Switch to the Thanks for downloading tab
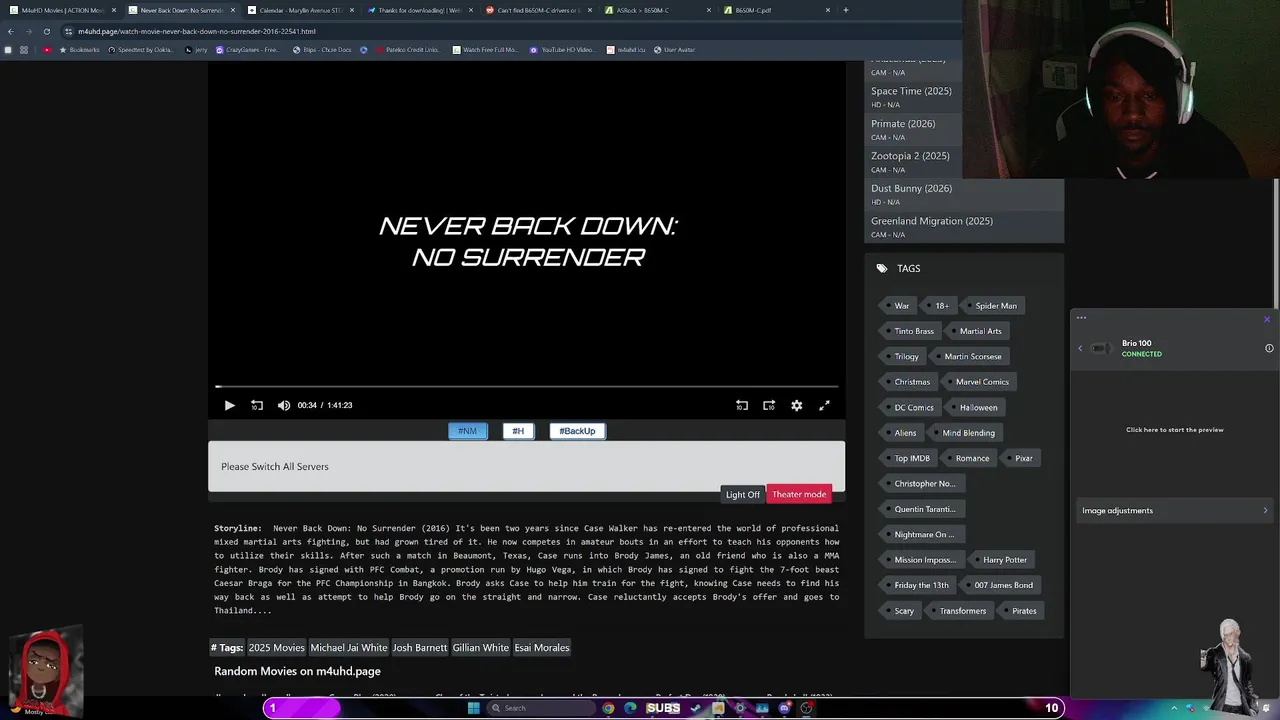Screen dimensions: 1280x720 (419, 10)
